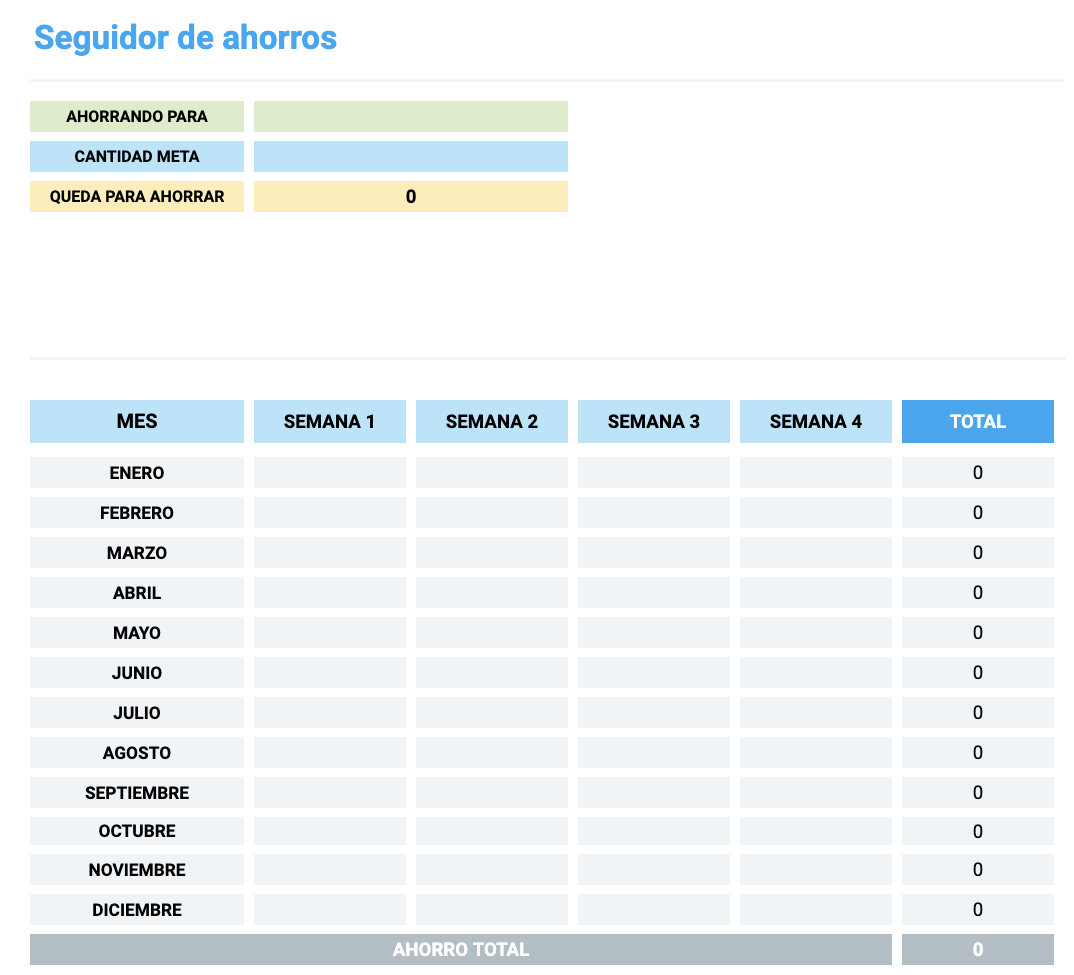Select FEBRERO SEMANA 1 empty cell
This screenshot has width=1074, height=975.
click(329, 513)
